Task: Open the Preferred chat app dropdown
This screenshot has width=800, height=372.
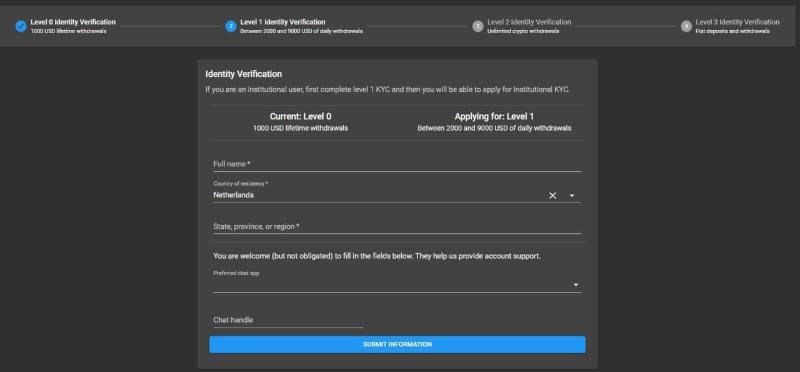Action: pos(397,284)
